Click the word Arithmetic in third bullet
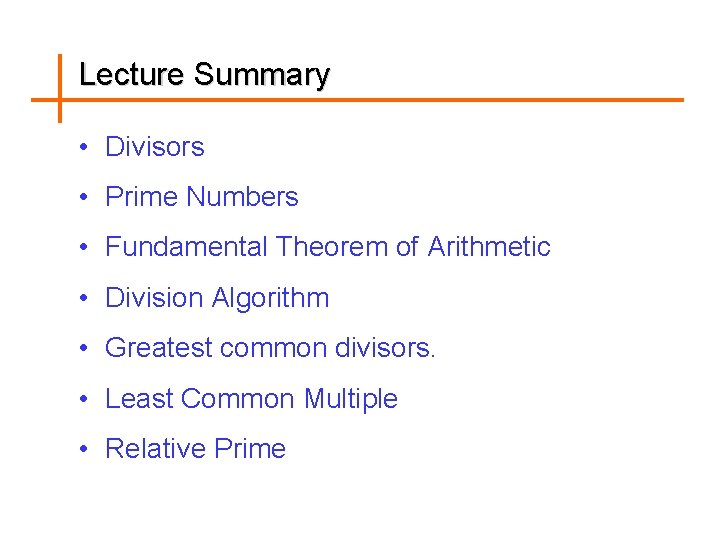The height and width of the screenshot is (540, 720). pos(489,247)
